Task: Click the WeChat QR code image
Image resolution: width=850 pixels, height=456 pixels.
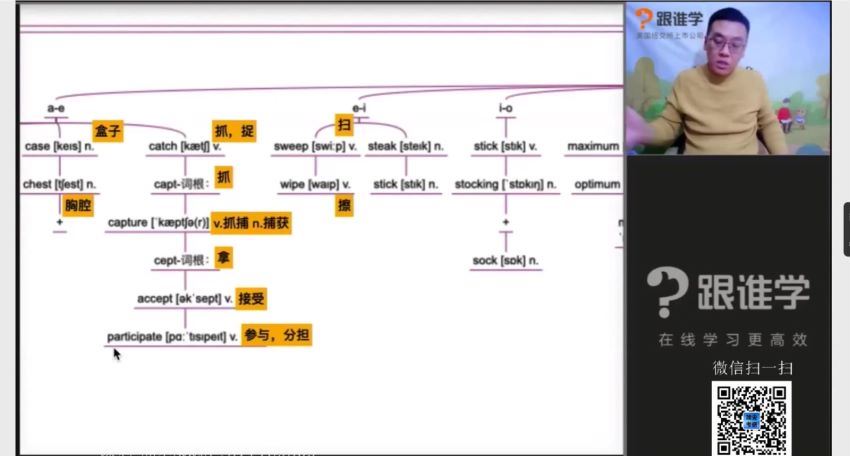Action: [751, 417]
